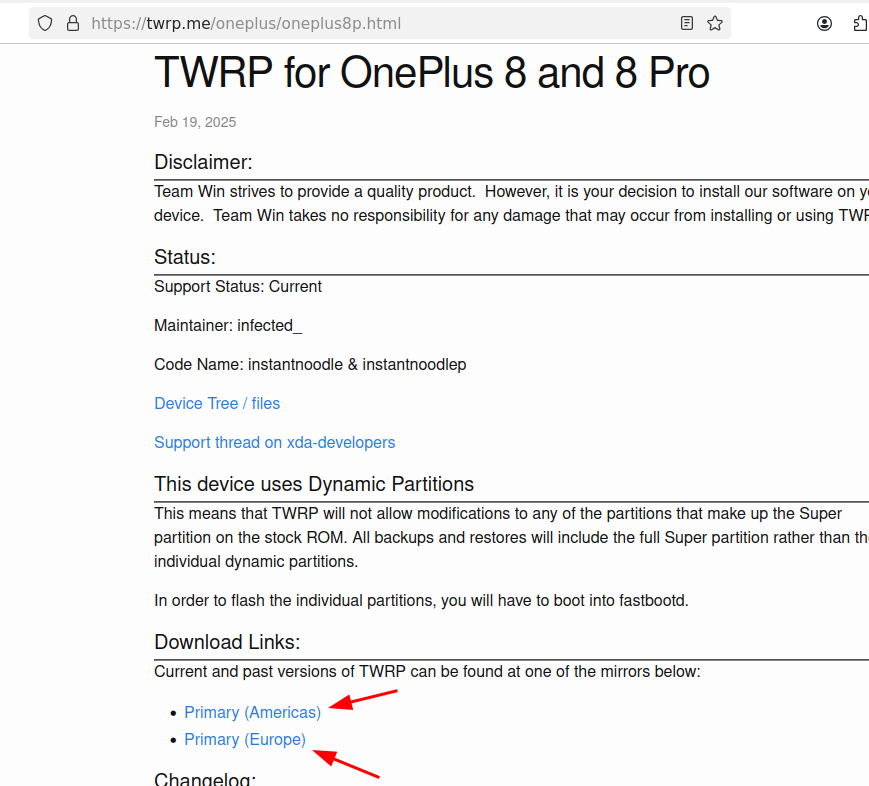Open Primary (Americas) download mirror
The image size is (869, 786).
pos(253,712)
